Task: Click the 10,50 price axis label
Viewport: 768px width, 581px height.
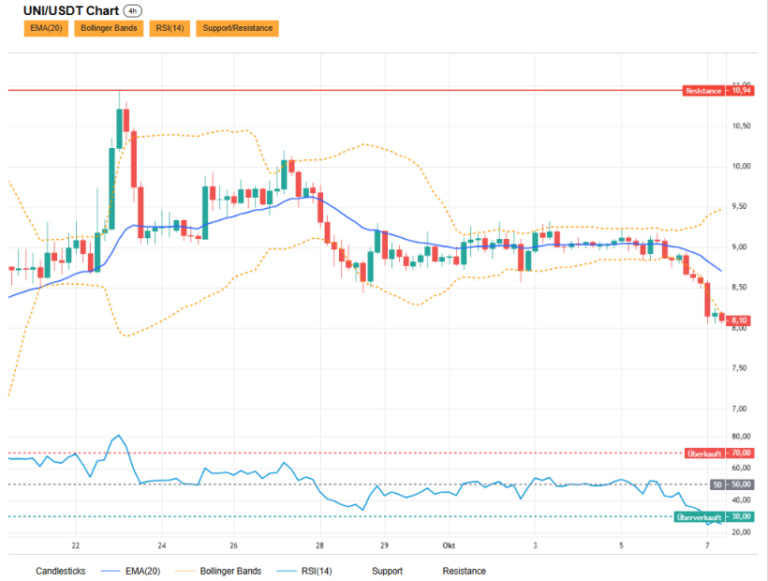Action: [x=741, y=126]
